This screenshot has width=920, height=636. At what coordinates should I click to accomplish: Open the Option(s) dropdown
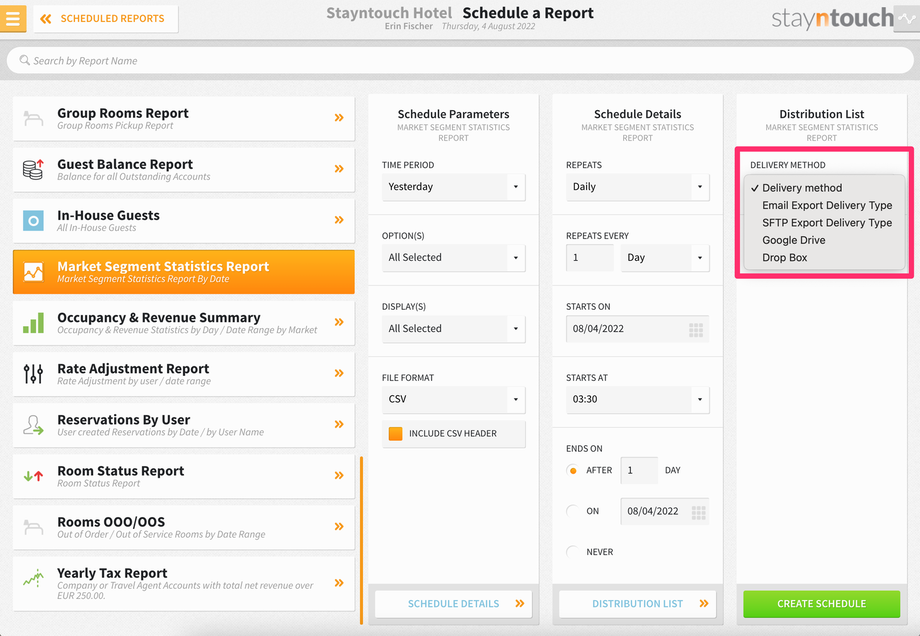pyautogui.click(x=454, y=258)
